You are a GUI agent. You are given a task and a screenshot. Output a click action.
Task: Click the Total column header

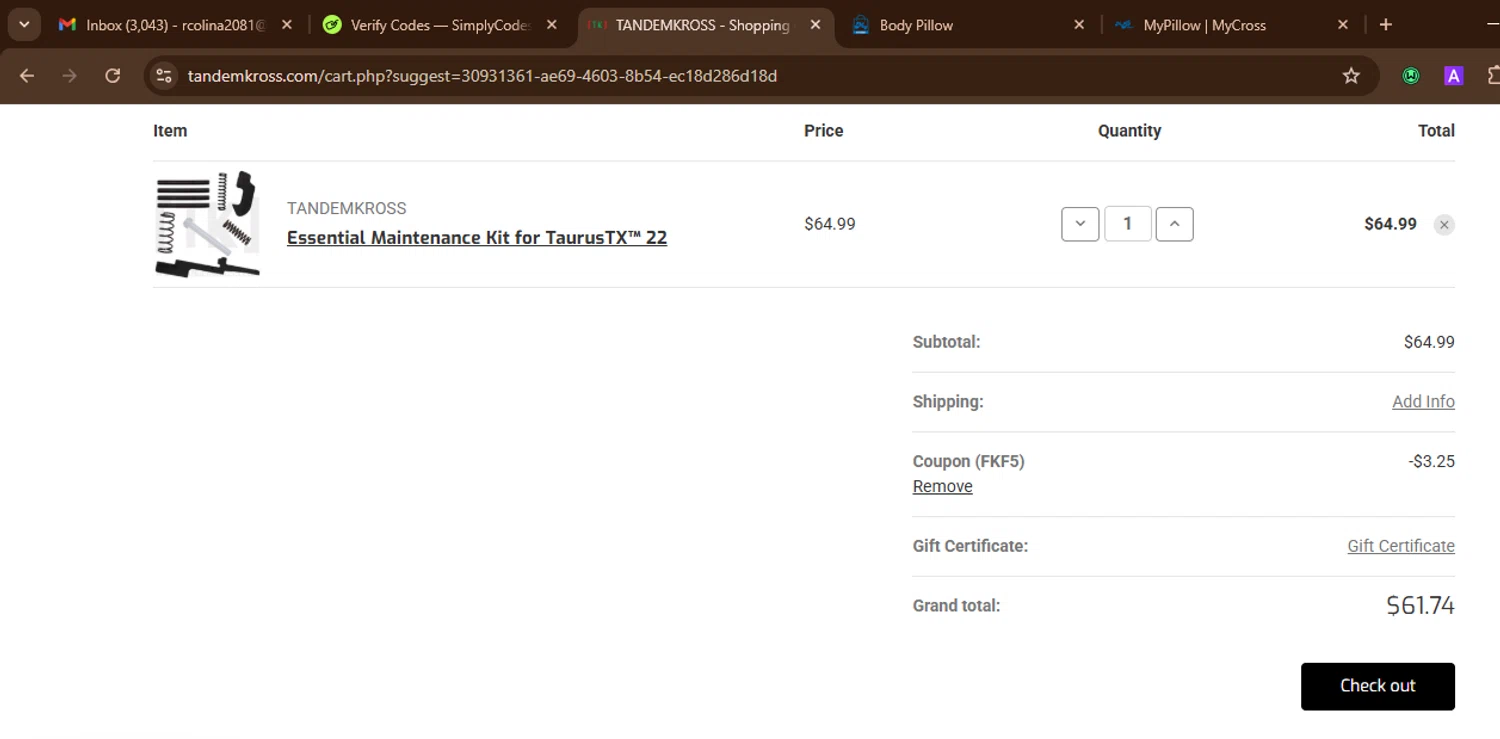(1436, 131)
